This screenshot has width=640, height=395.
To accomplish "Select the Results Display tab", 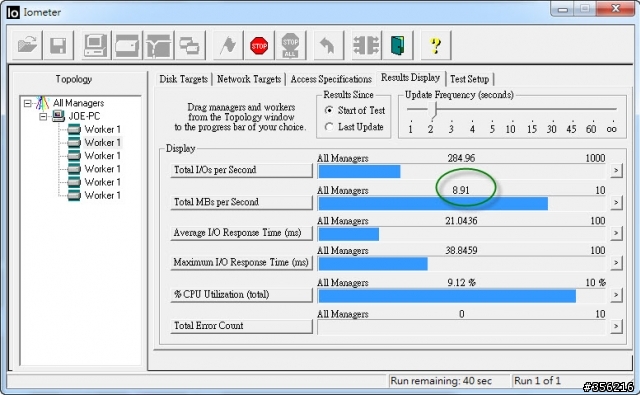I will point(410,78).
